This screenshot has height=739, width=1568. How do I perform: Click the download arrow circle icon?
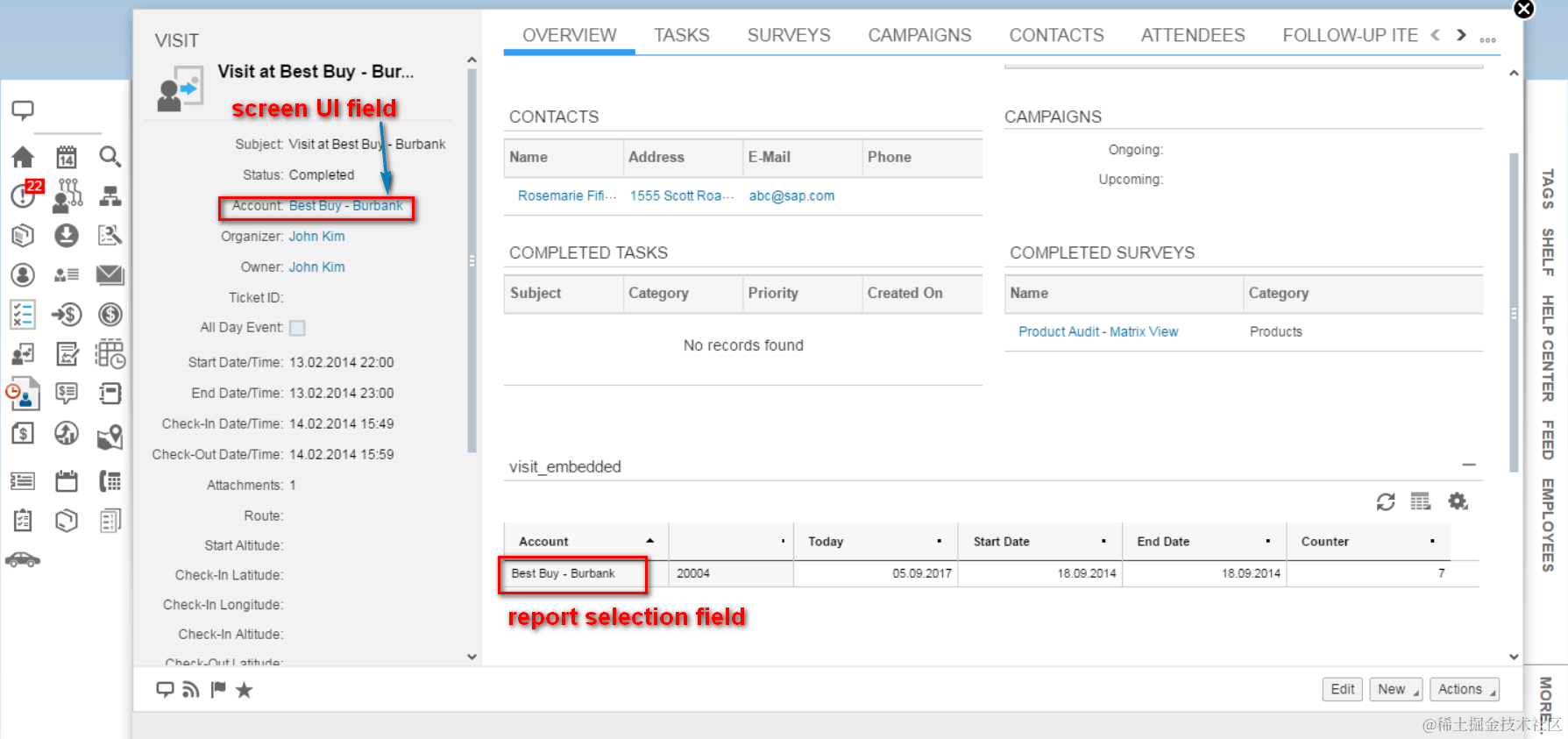67,235
